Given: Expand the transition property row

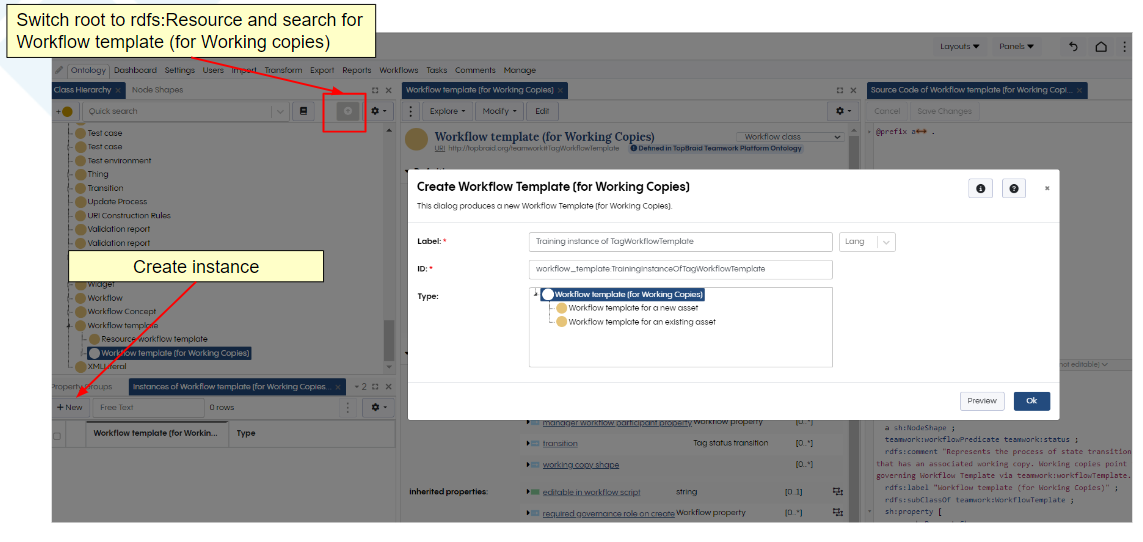Looking at the screenshot, I should [528, 443].
